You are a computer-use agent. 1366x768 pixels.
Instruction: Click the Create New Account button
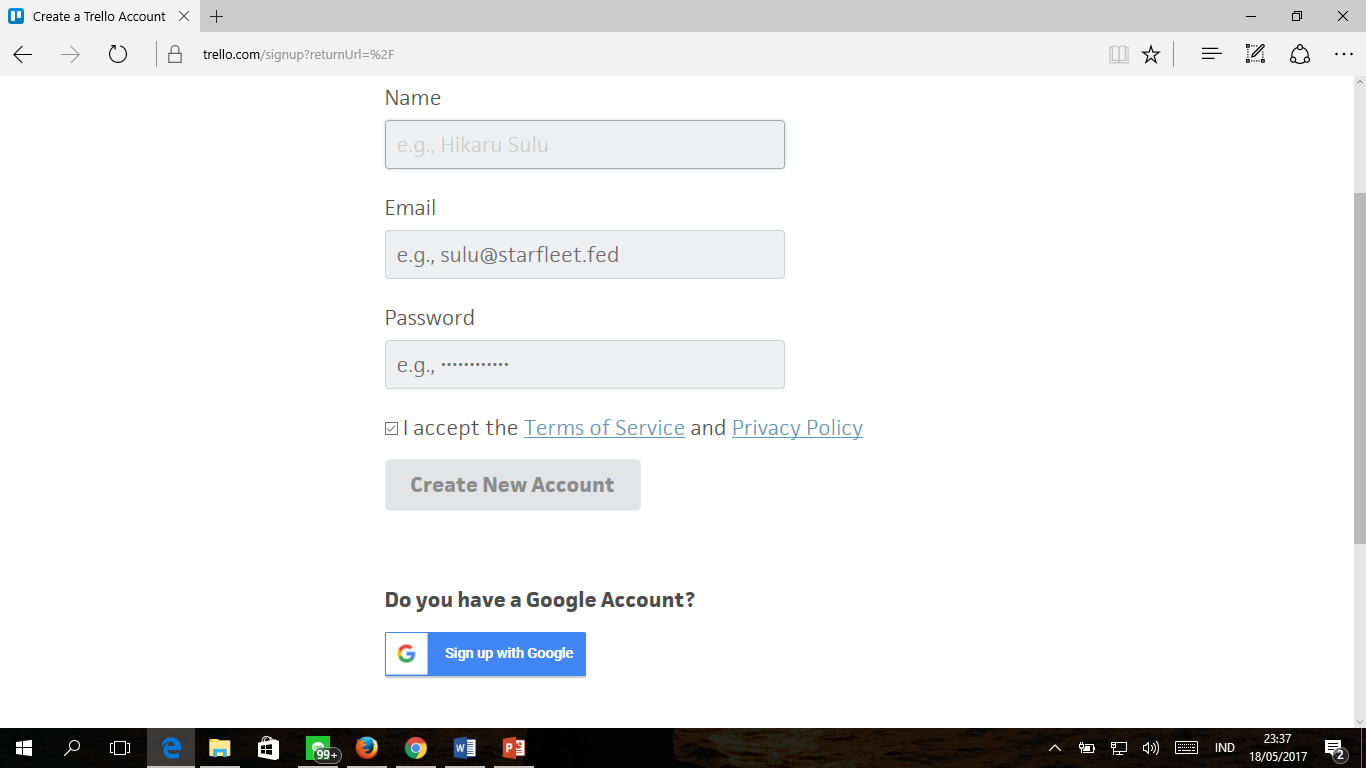click(x=513, y=485)
